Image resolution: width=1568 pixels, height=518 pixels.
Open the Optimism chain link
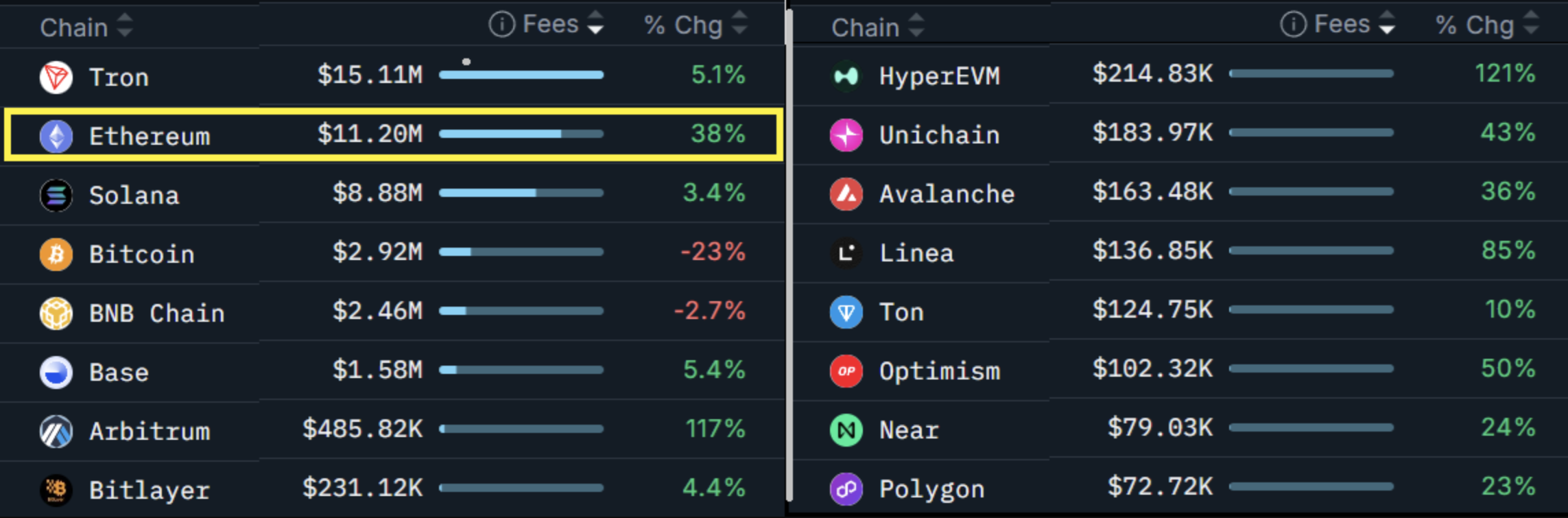pyautogui.click(x=940, y=370)
